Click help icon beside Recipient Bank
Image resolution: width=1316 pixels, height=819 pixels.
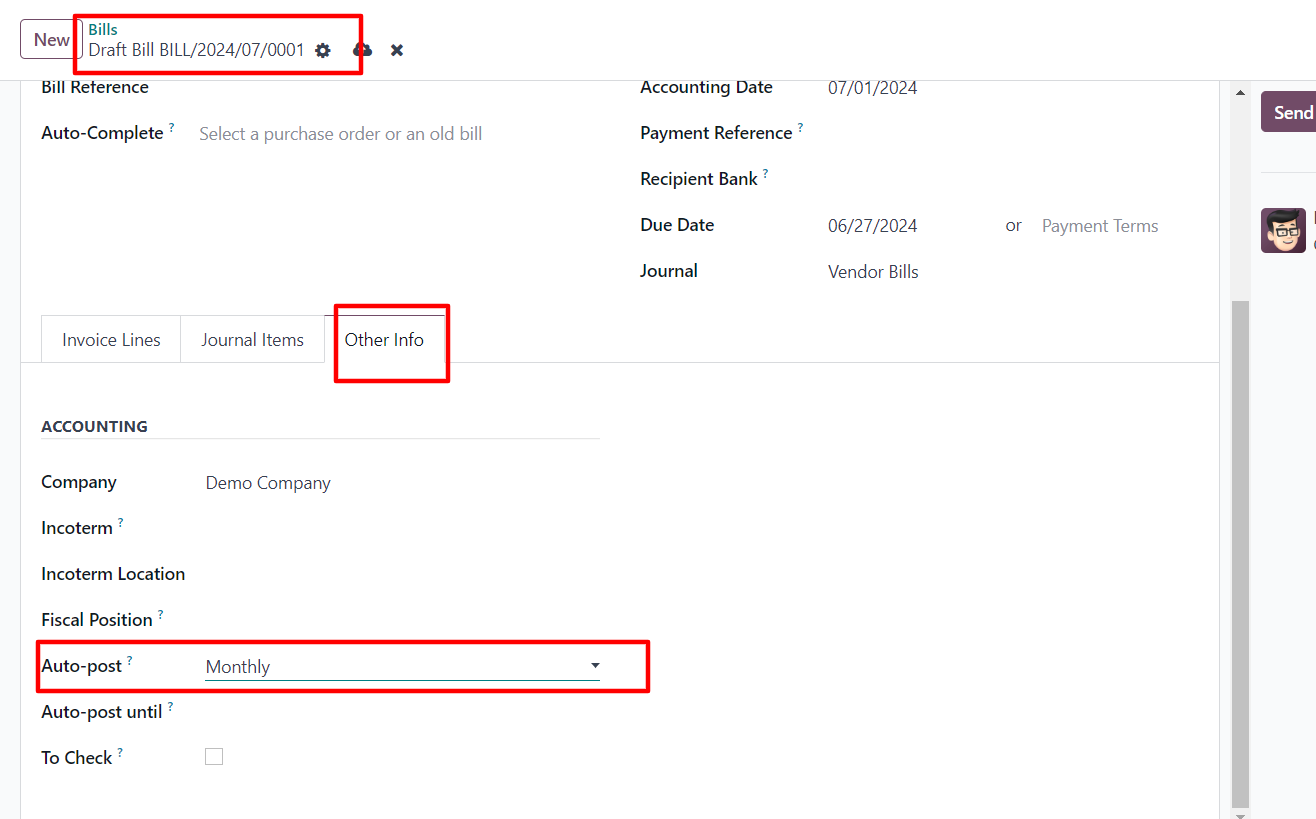click(765, 174)
